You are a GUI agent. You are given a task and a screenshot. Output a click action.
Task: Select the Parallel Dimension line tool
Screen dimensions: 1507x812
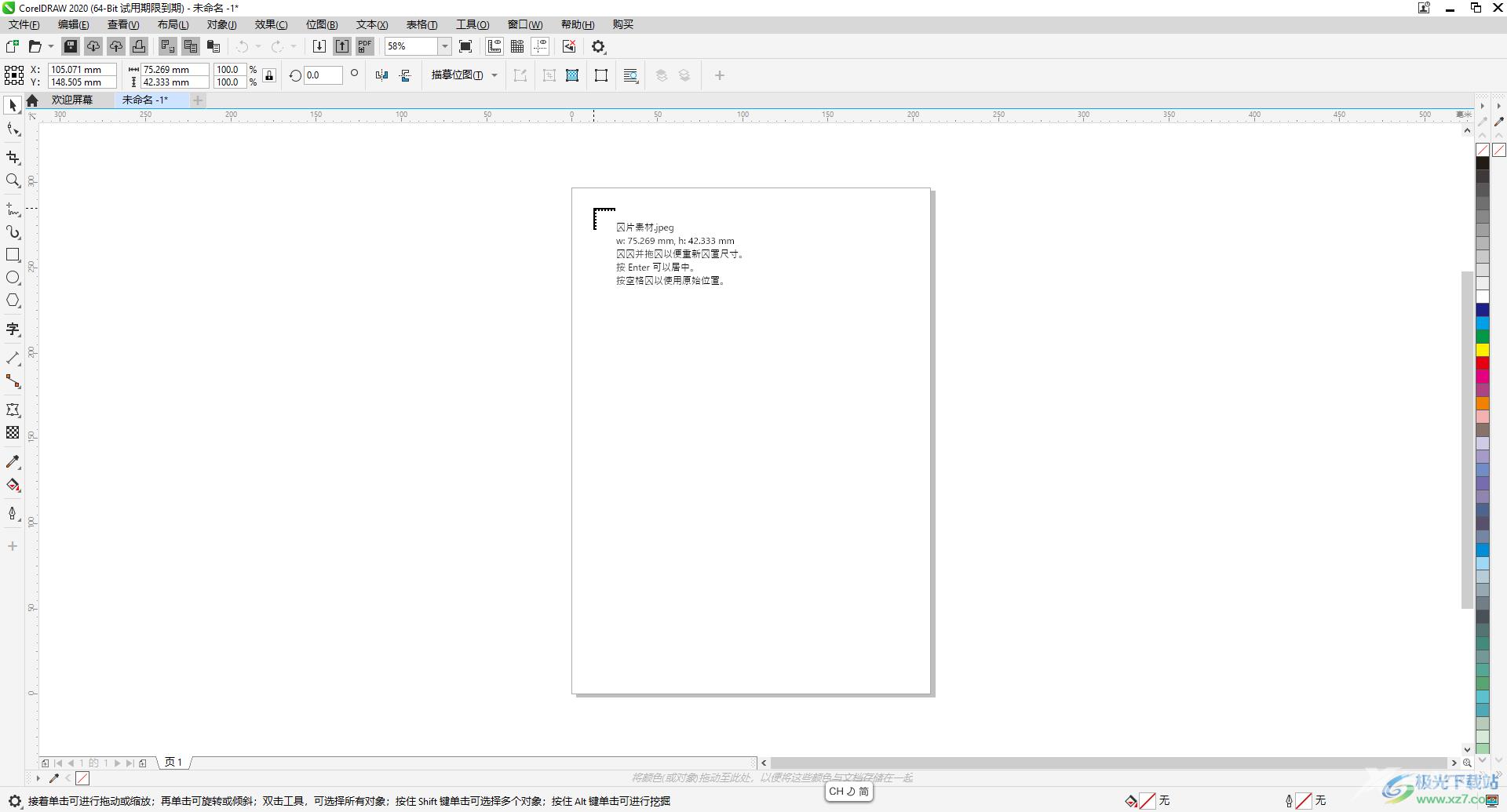13,359
